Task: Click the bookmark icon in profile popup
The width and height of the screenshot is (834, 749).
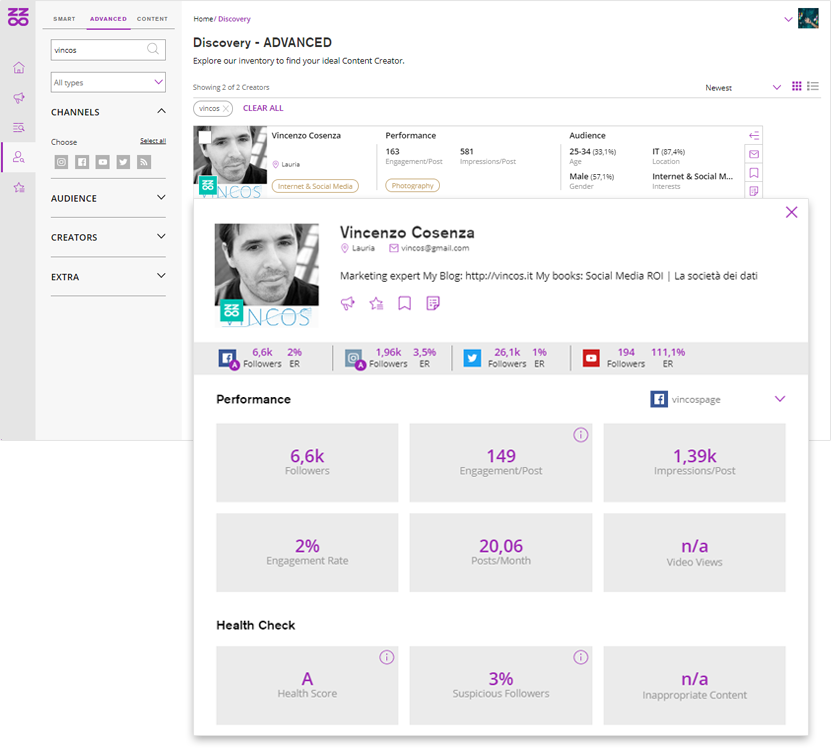Action: tap(404, 304)
